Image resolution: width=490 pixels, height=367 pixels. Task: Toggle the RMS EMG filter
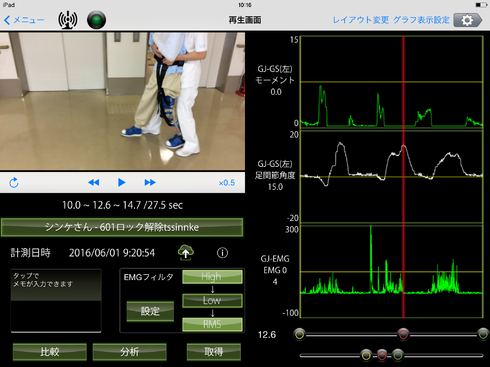coord(212,324)
